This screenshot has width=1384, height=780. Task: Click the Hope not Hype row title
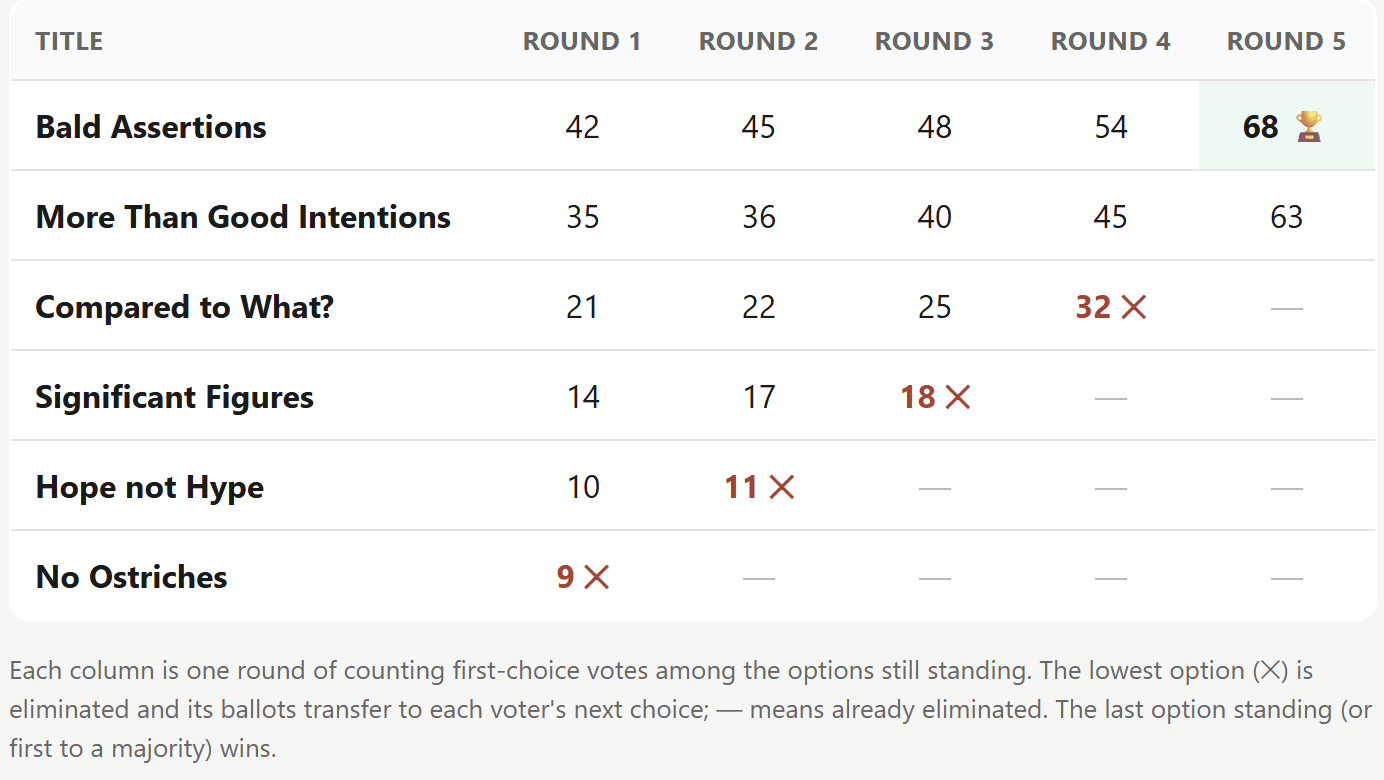(150, 487)
